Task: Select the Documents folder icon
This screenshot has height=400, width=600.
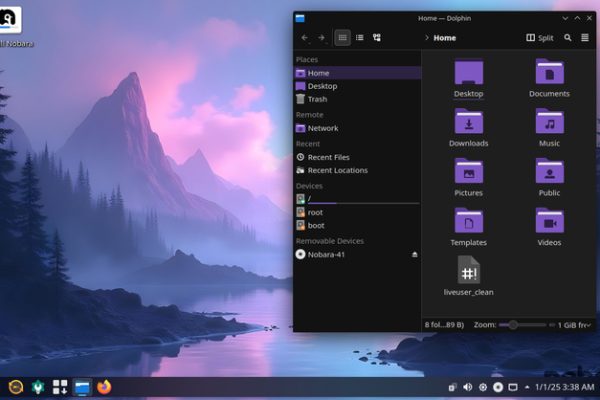Action: point(549,78)
